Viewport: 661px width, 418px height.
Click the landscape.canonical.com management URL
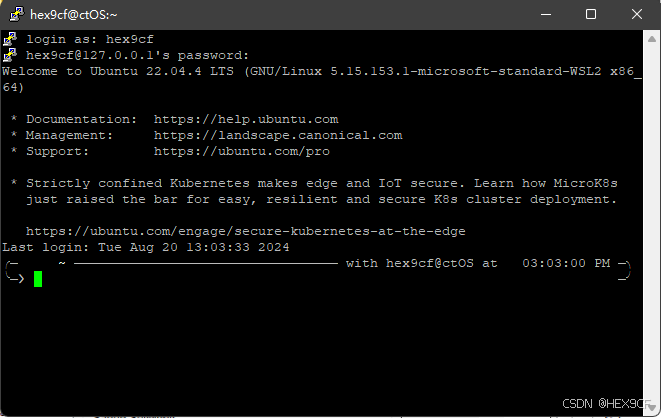click(278, 135)
